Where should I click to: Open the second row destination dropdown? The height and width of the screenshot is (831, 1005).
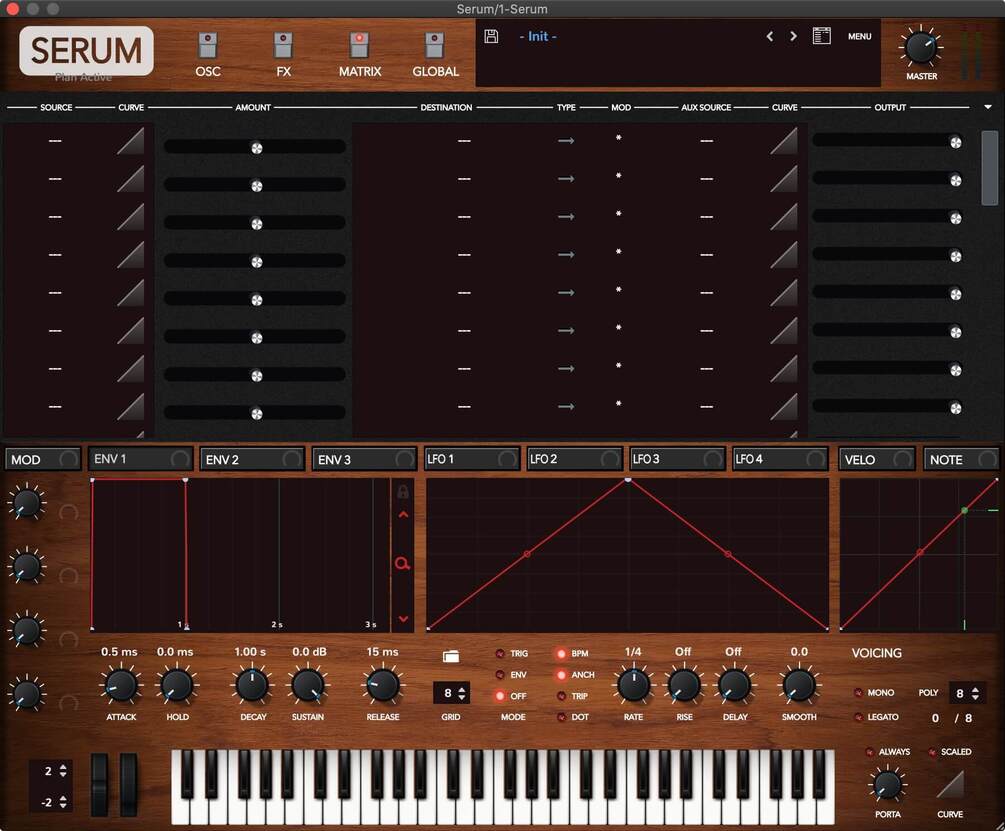point(464,179)
